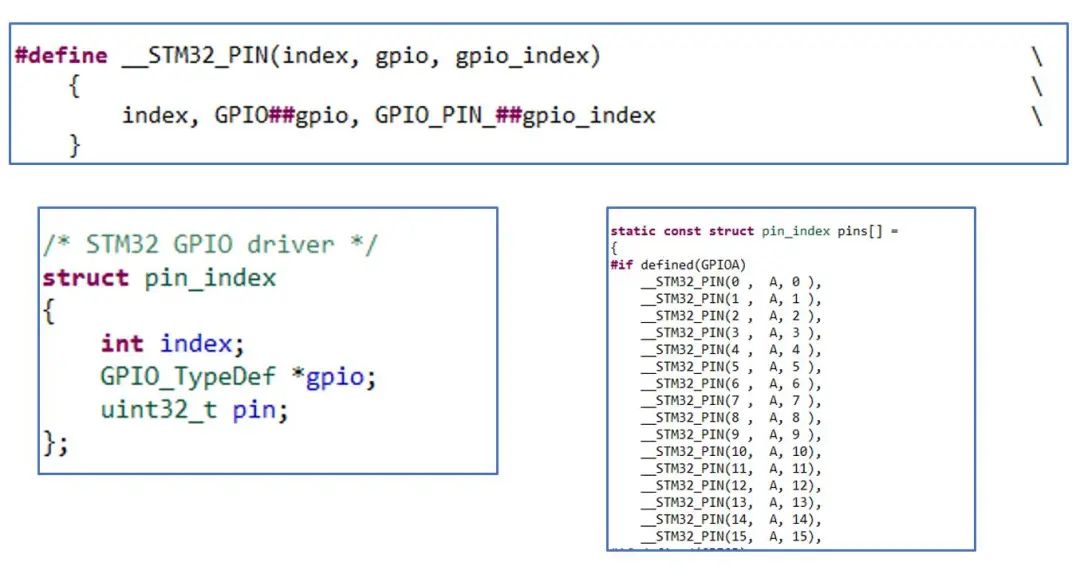Click the GPIO##gpio token
The image size is (1080, 566).
pos(287,116)
